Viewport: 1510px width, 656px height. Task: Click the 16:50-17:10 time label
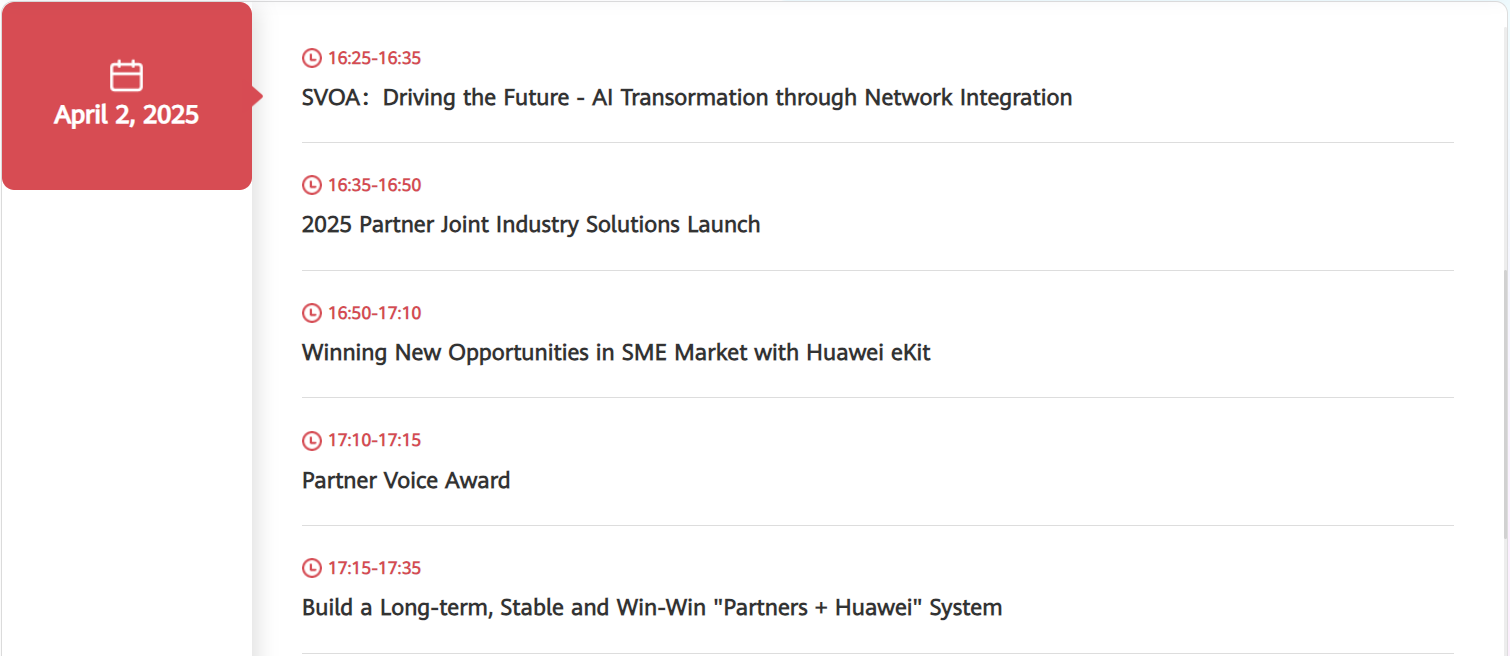tap(374, 313)
